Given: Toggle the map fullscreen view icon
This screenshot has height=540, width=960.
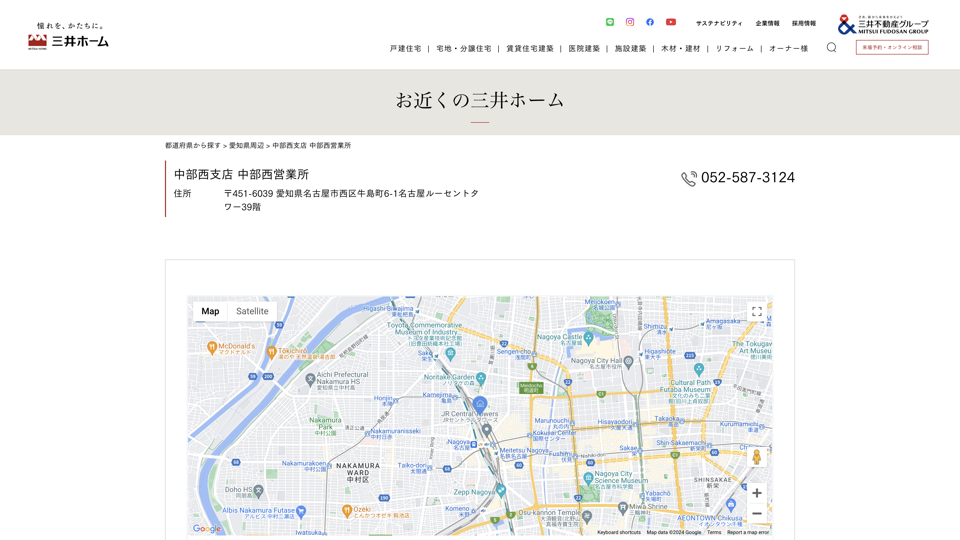Looking at the screenshot, I should point(757,312).
